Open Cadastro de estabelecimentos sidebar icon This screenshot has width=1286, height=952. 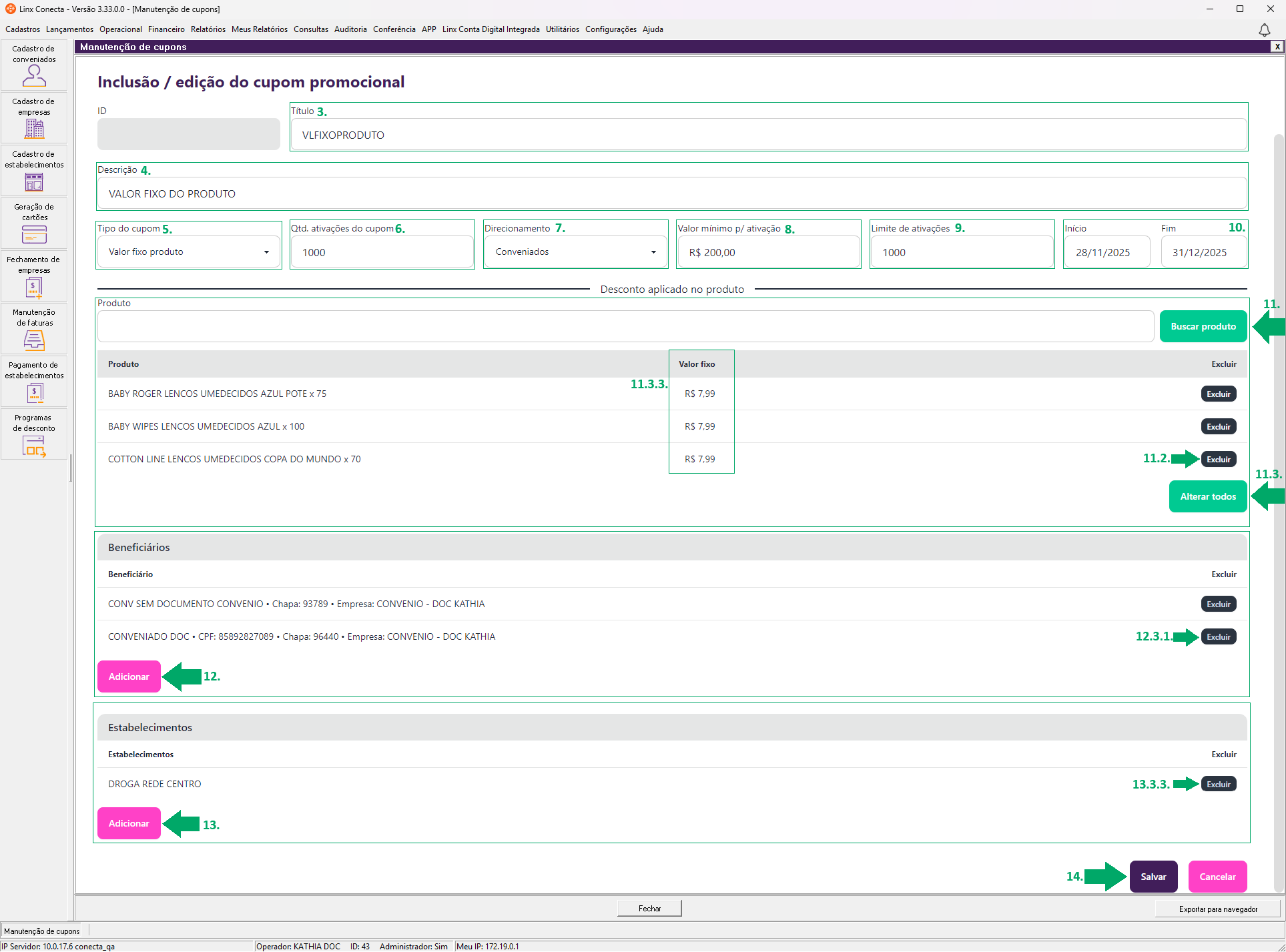click(34, 171)
